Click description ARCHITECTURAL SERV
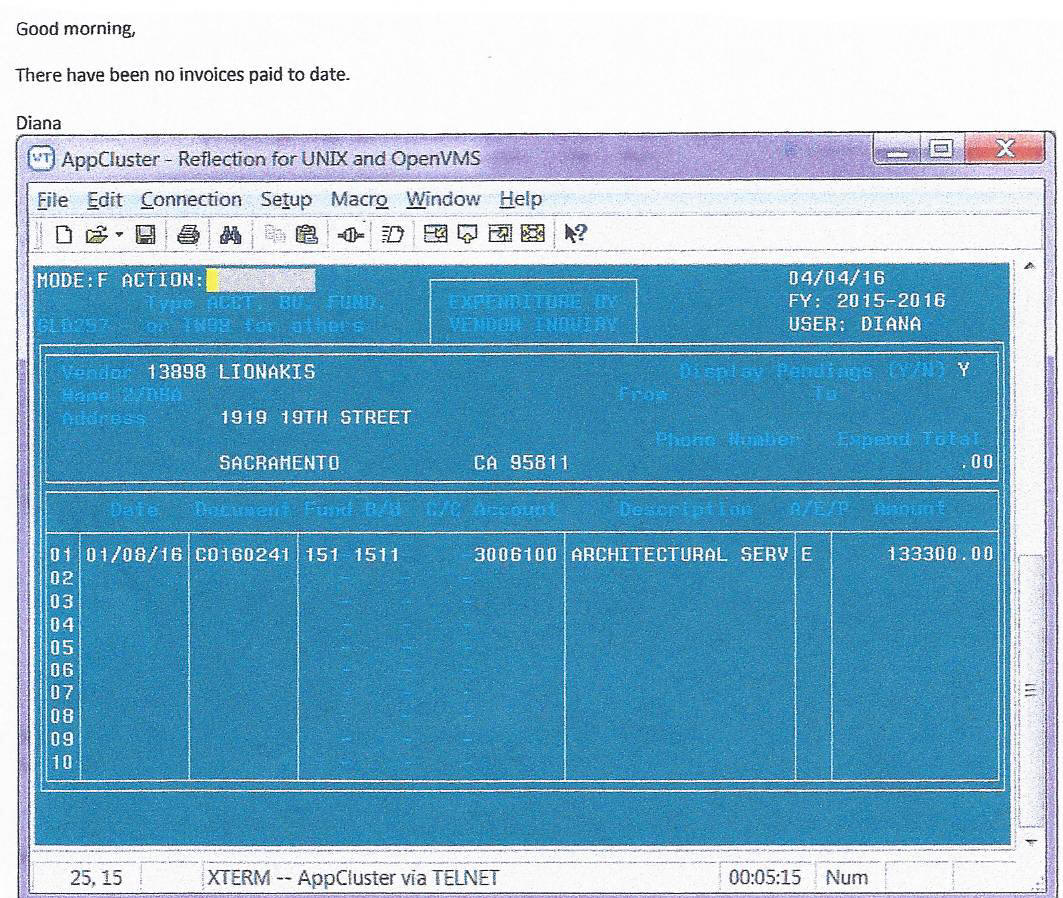 [680, 554]
